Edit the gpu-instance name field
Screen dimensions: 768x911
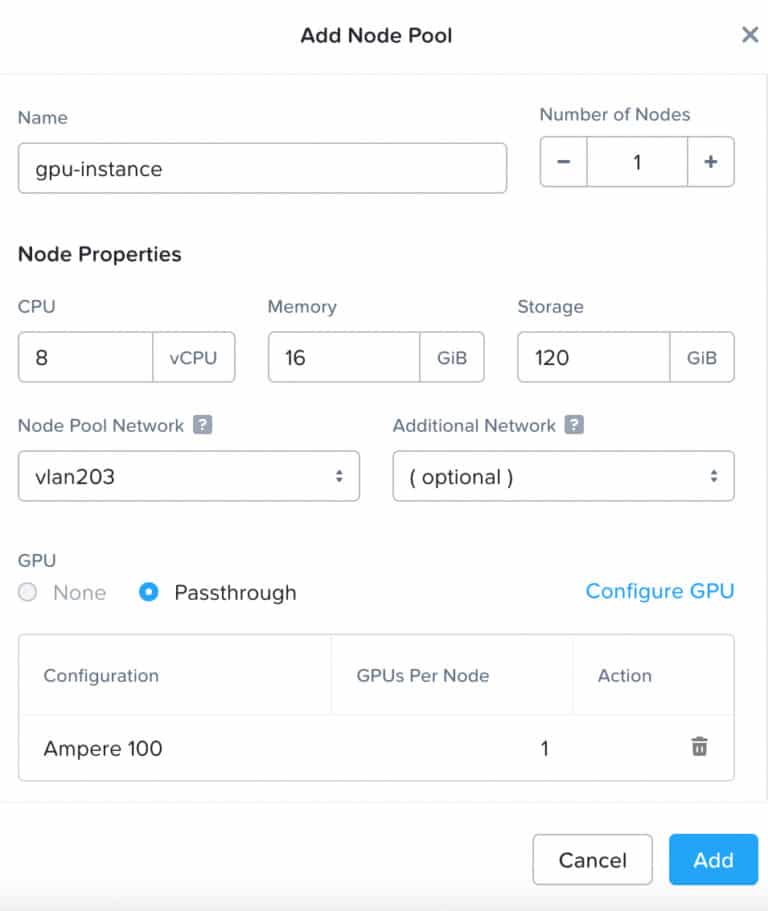(263, 168)
